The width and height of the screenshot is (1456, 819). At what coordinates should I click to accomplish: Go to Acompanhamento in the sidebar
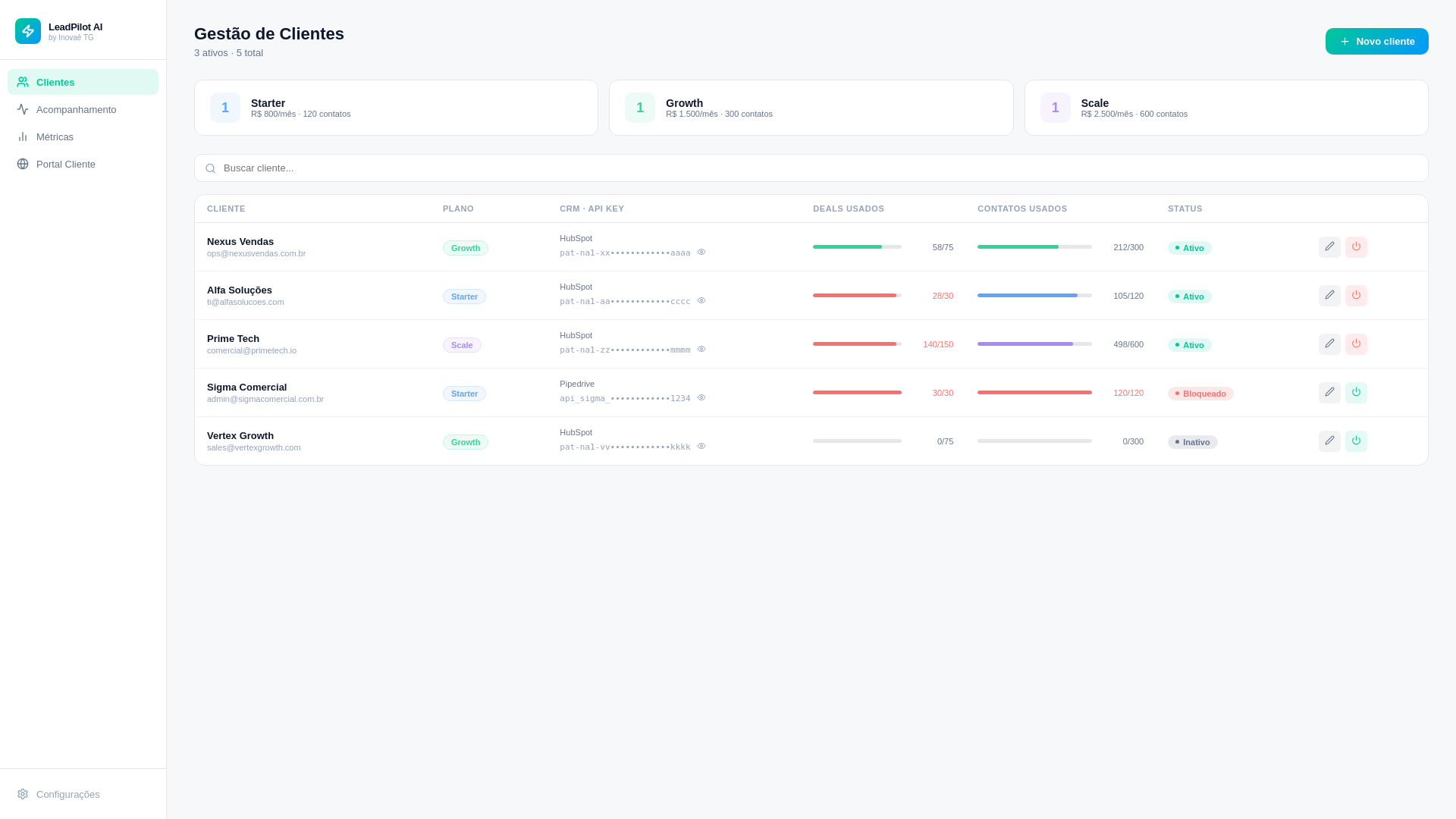83,109
